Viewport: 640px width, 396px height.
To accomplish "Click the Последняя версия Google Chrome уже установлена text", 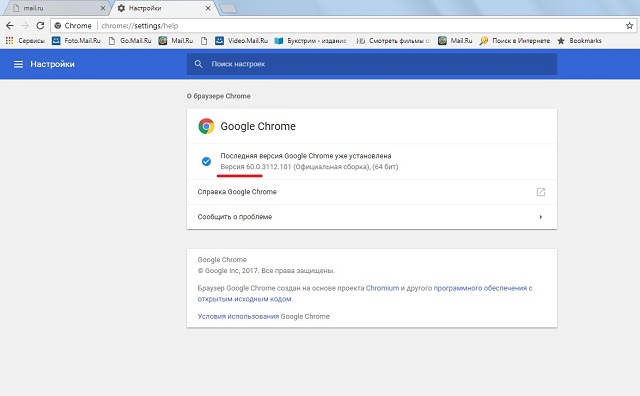I will pos(306,156).
